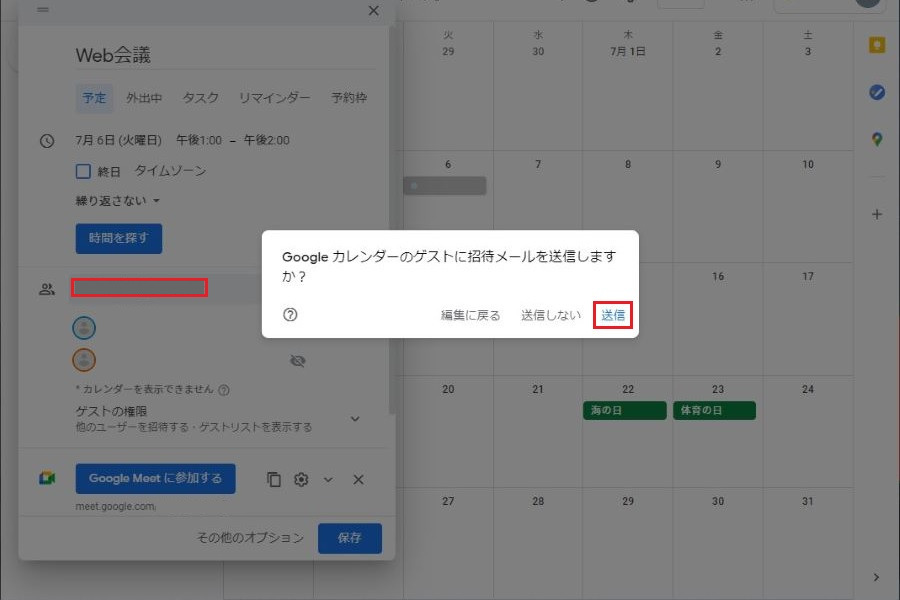Click the help icon in the invitation dialog
Image resolution: width=900 pixels, height=600 pixels.
pyautogui.click(x=290, y=315)
